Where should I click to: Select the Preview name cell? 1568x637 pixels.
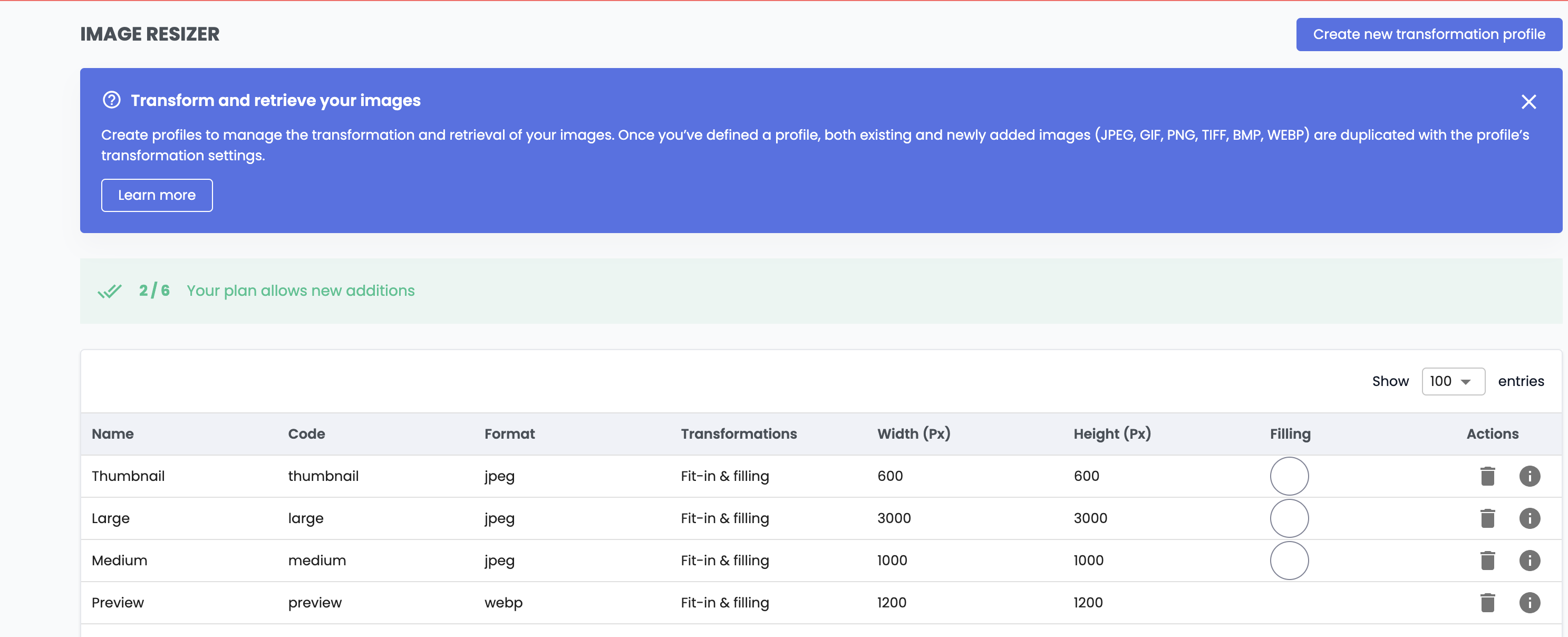(118, 602)
